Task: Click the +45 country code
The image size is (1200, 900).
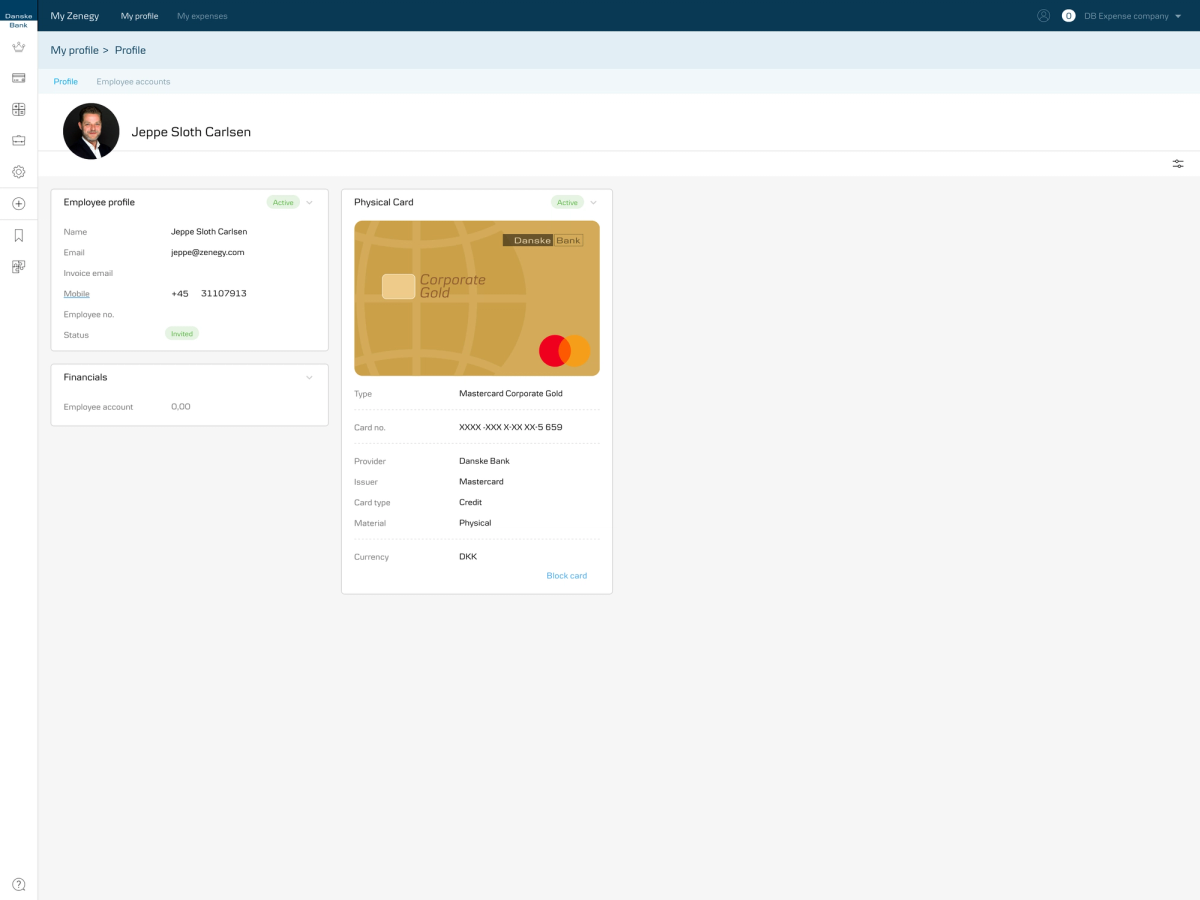Action: [x=180, y=294]
